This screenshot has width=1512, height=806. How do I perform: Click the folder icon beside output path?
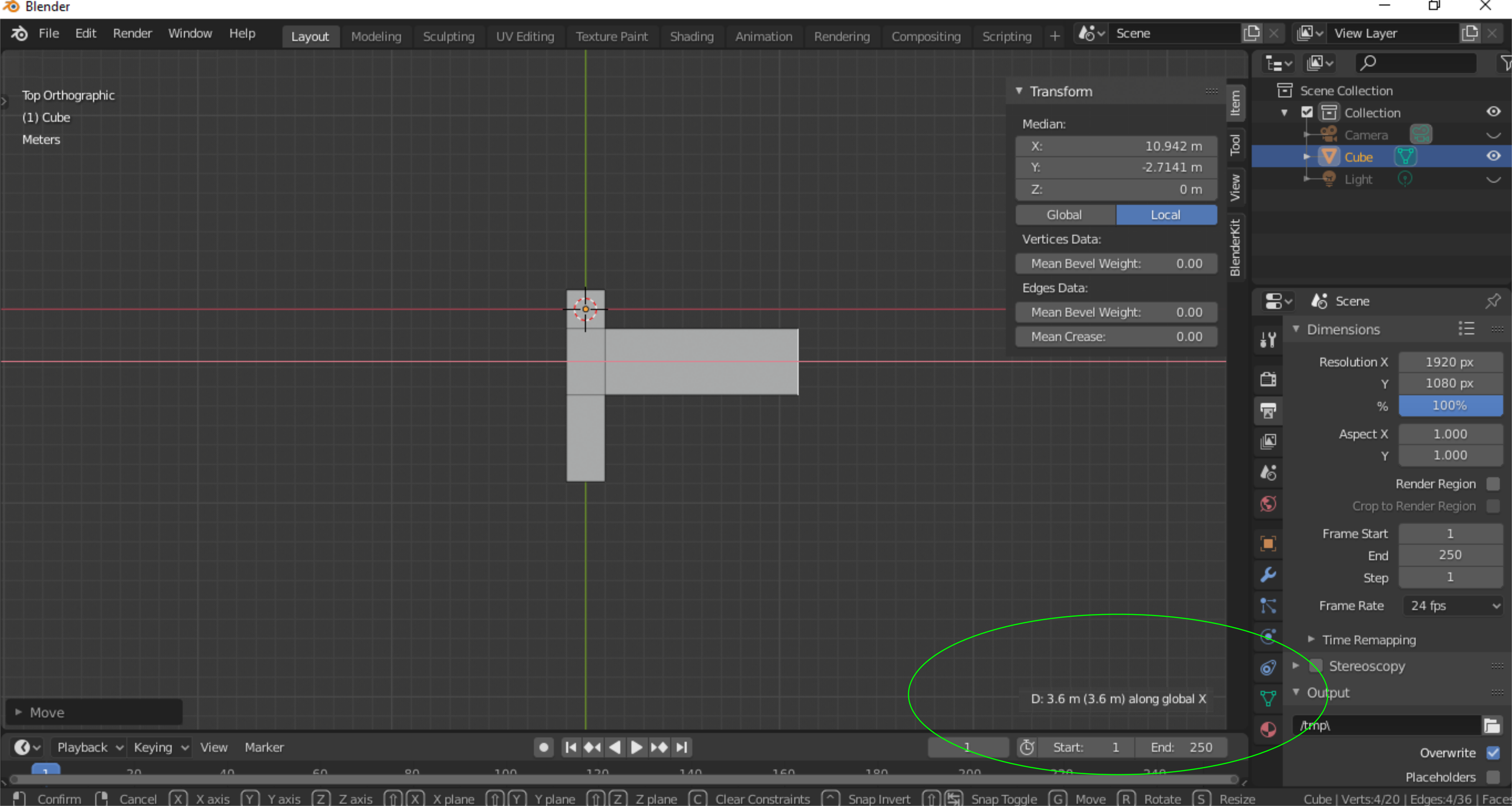1492,725
